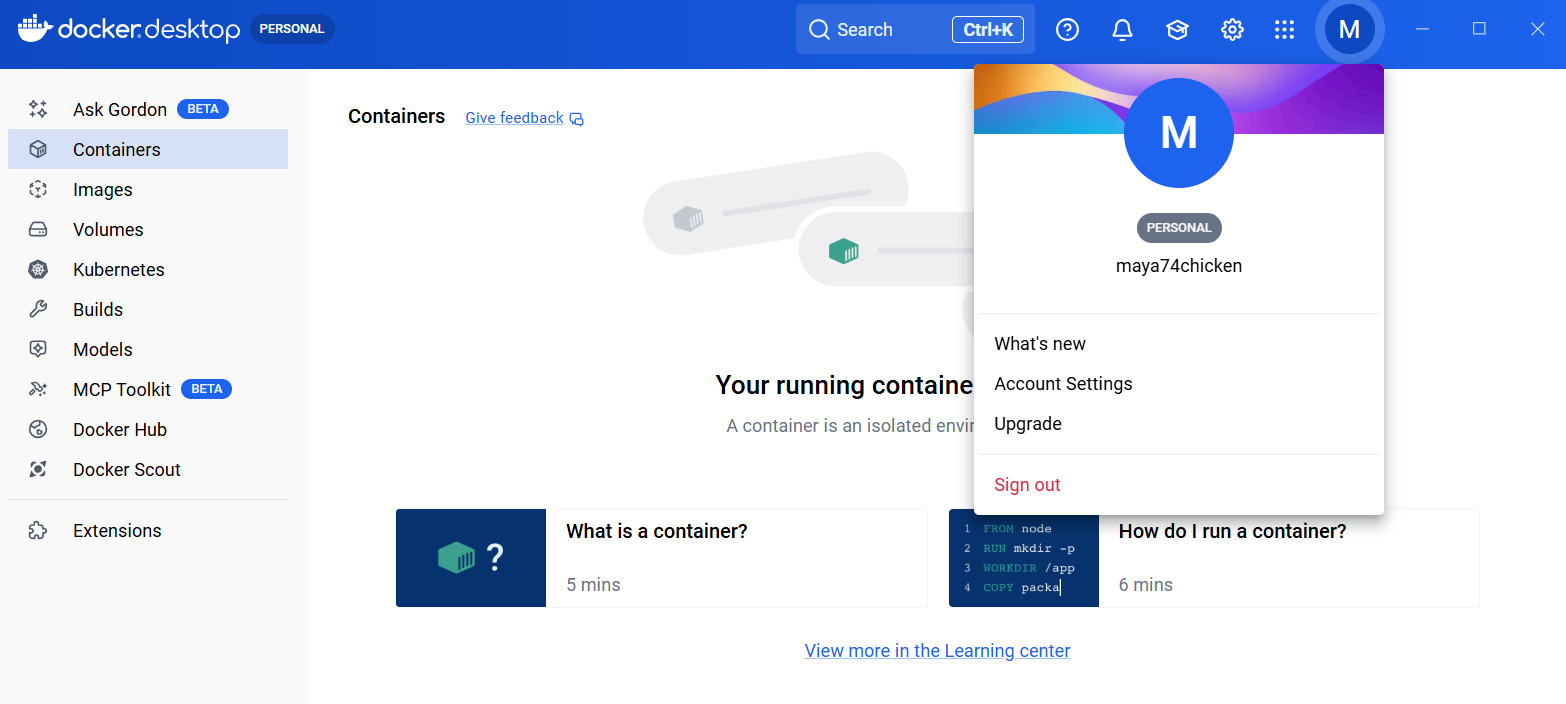
Task: Open Images via its sidebar icon
Action: pyautogui.click(x=38, y=189)
